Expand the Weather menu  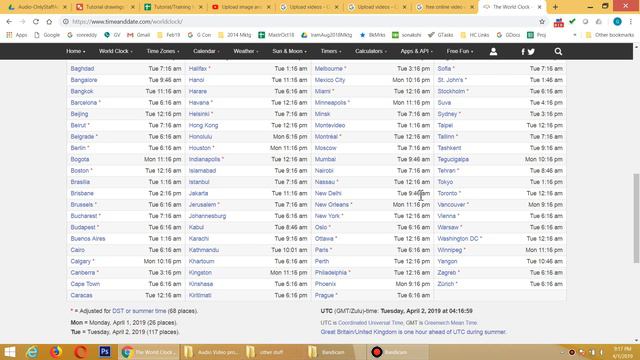click(x=246, y=51)
